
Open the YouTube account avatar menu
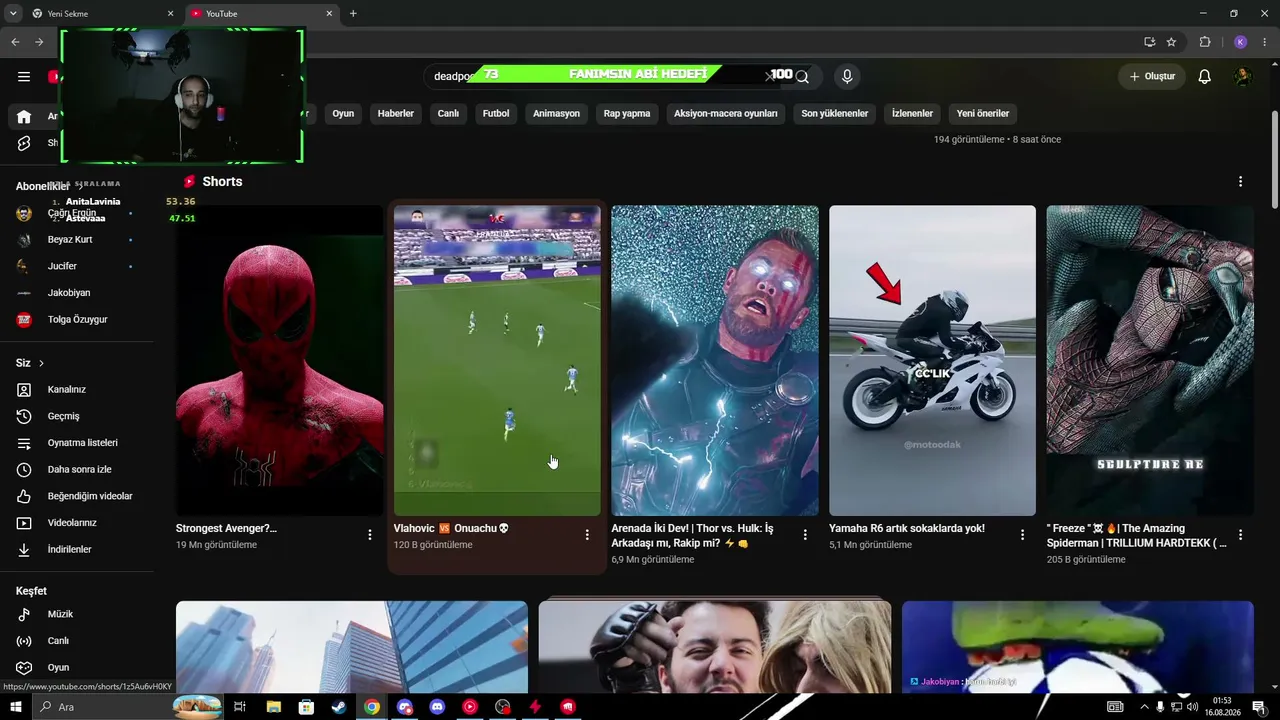click(x=1243, y=77)
